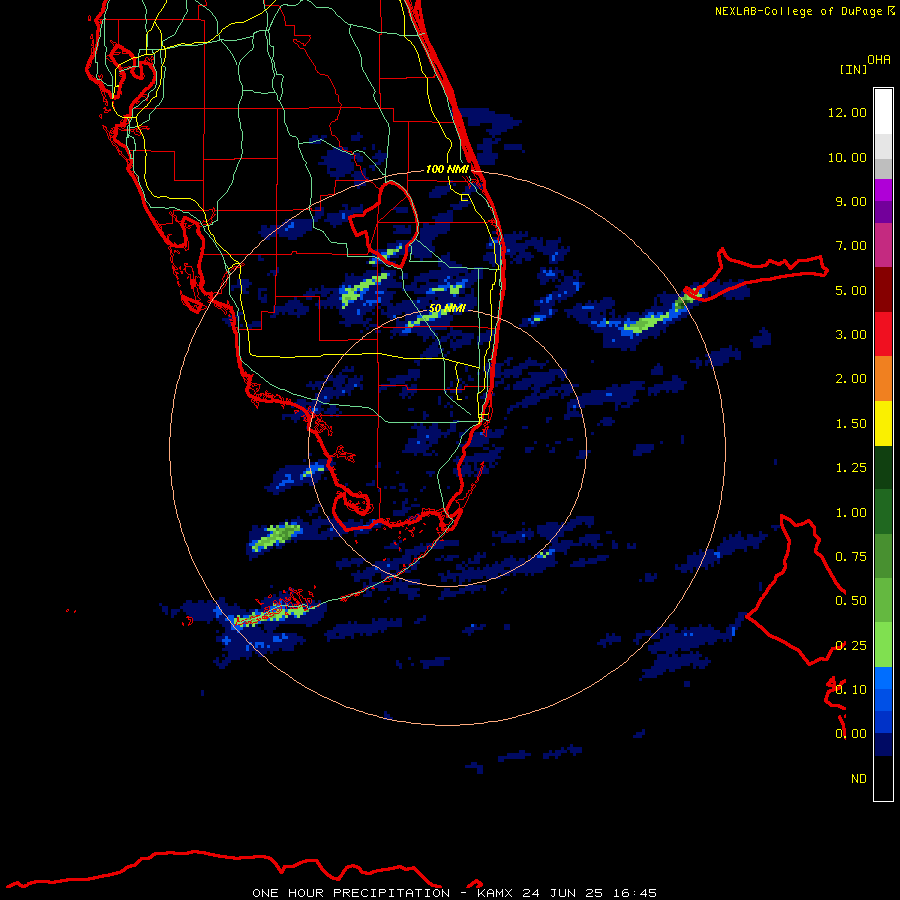This screenshot has height=900, width=900.
Task: Select the 0.75 legend value
Action: [x=851, y=557]
